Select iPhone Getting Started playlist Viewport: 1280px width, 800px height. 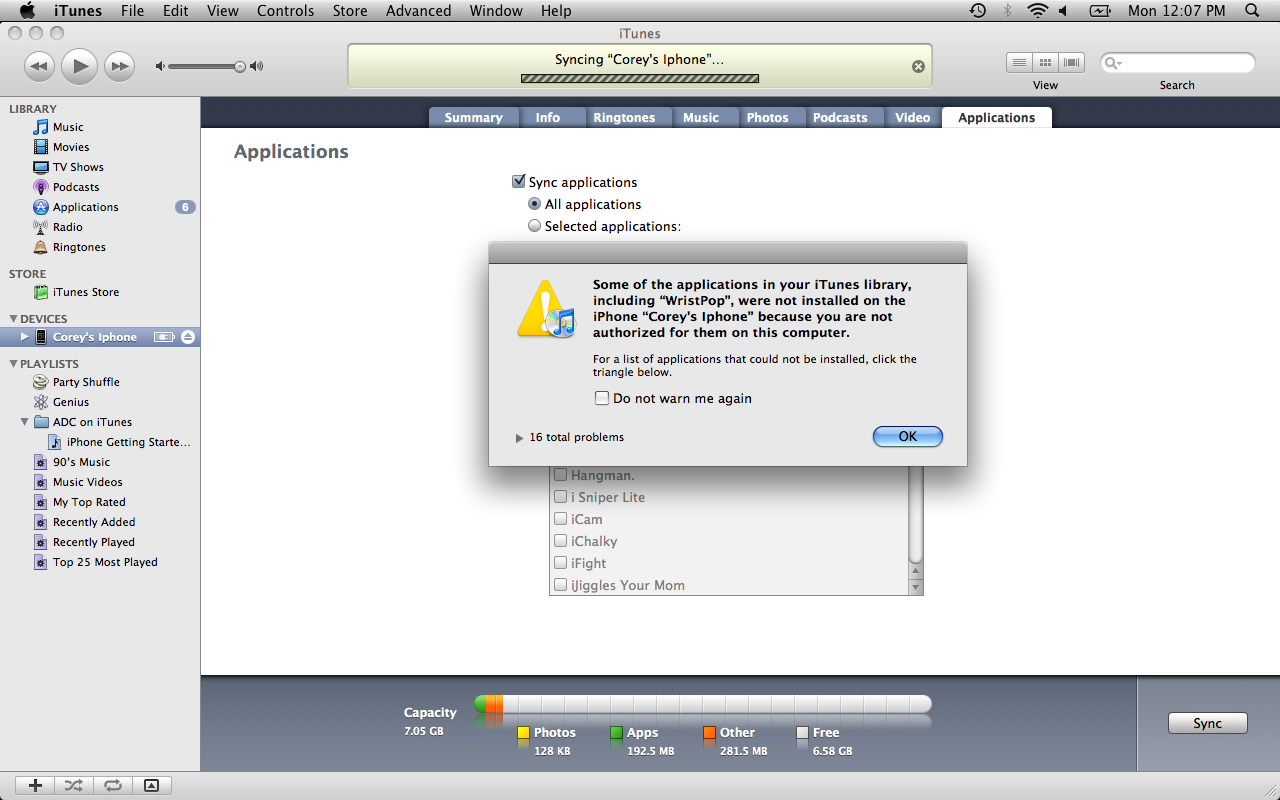[128, 442]
